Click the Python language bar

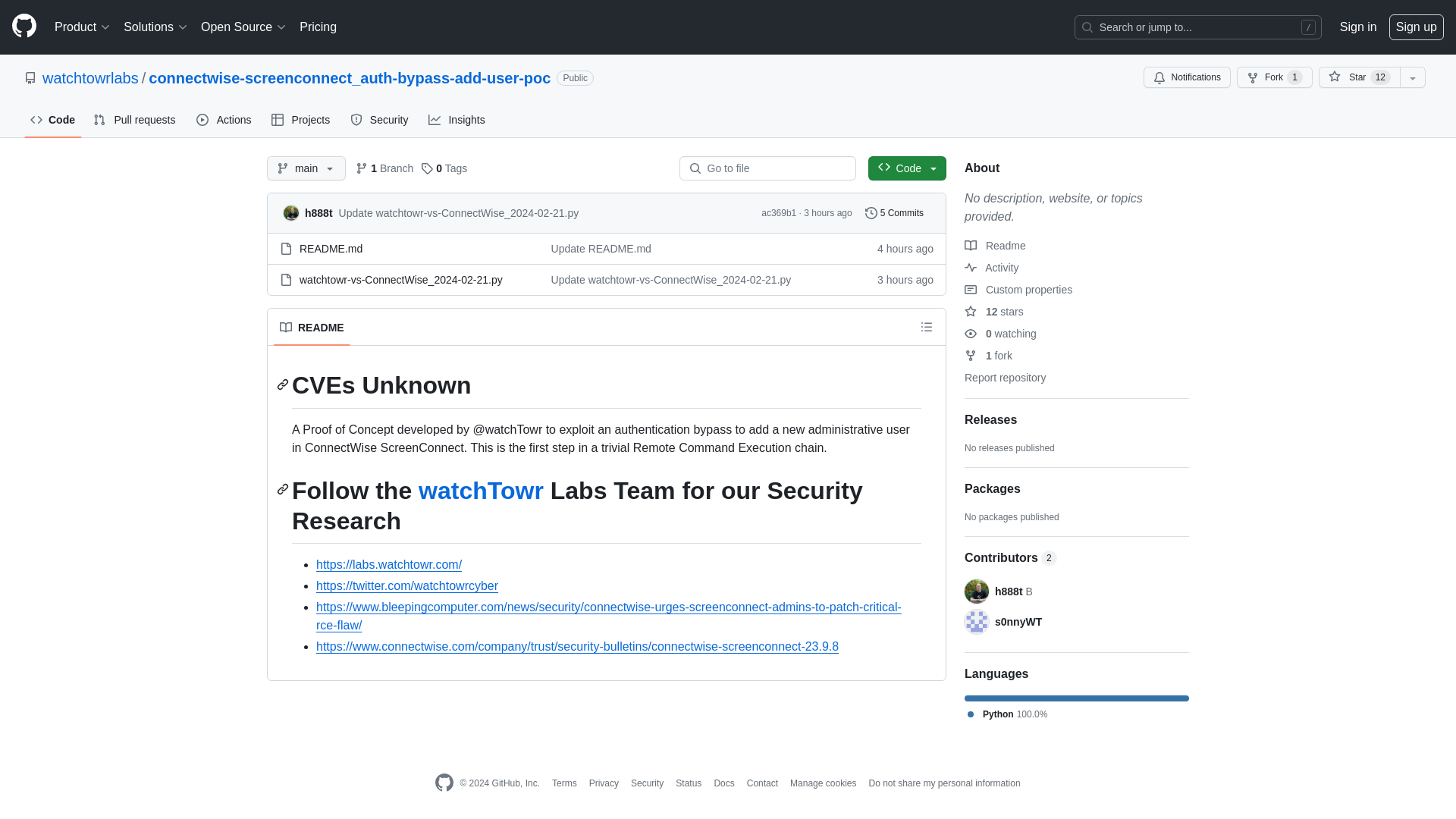[1077, 697]
